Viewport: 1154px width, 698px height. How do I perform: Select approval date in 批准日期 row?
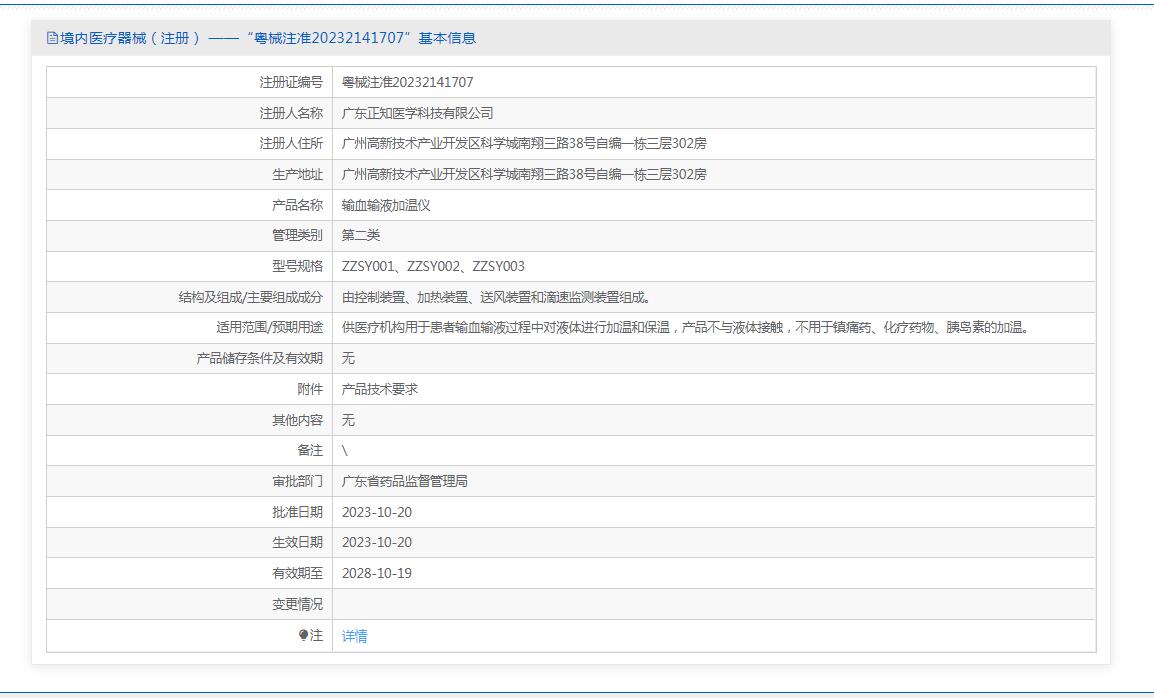click(x=377, y=512)
